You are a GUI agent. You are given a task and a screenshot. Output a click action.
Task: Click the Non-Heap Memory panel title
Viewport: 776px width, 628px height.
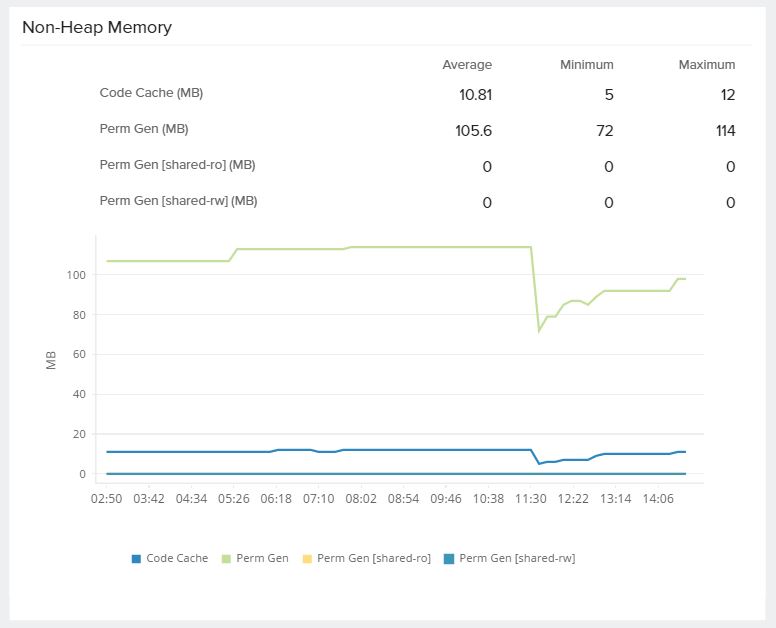97,28
